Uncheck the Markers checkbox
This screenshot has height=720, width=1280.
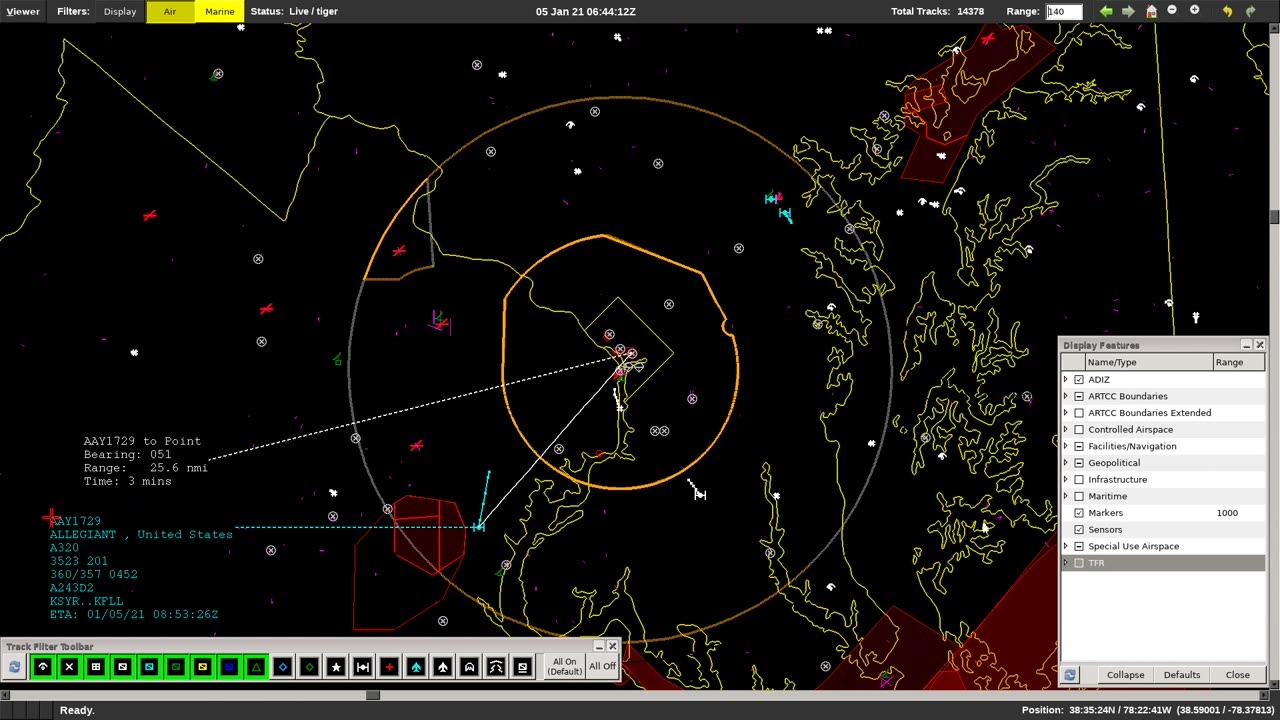1079,513
